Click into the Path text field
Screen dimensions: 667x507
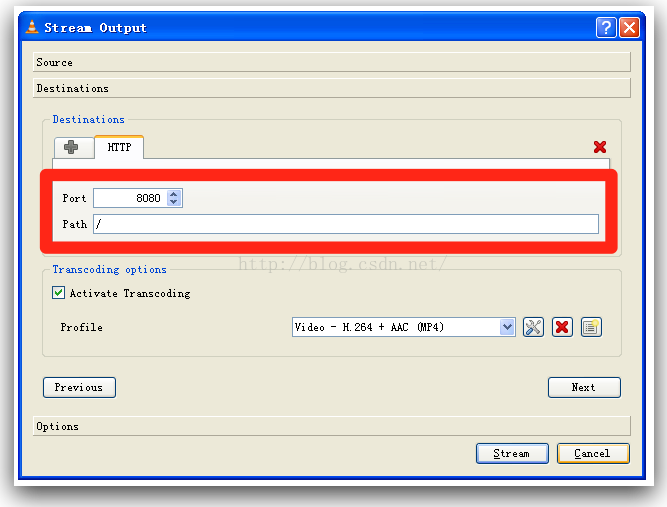pyautogui.click(x=346, y=224)
